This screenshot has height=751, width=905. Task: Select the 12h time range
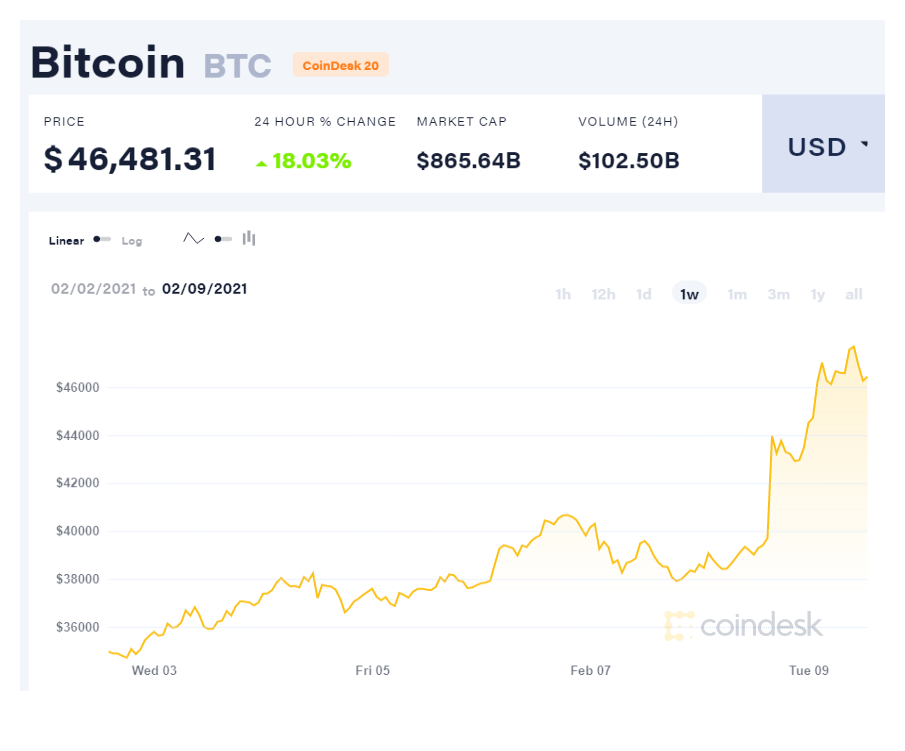tap(603, 294)
